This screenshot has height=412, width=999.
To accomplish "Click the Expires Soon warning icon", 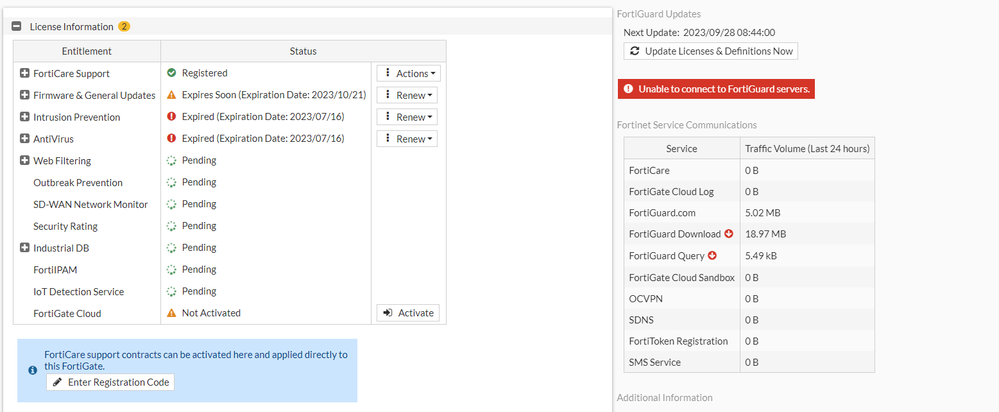I will pos(171,96).
